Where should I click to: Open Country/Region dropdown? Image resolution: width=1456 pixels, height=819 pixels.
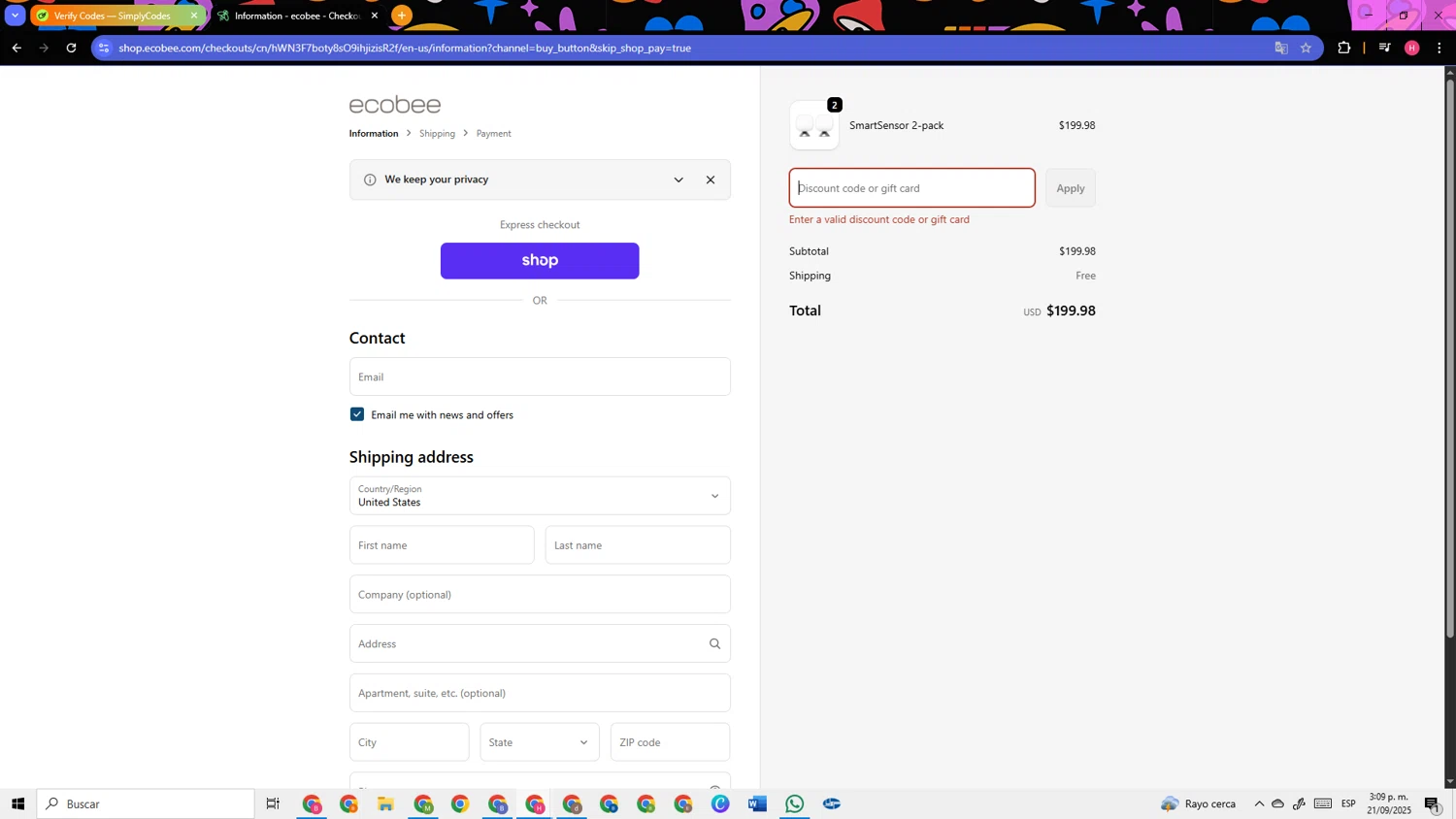[540, 496]
